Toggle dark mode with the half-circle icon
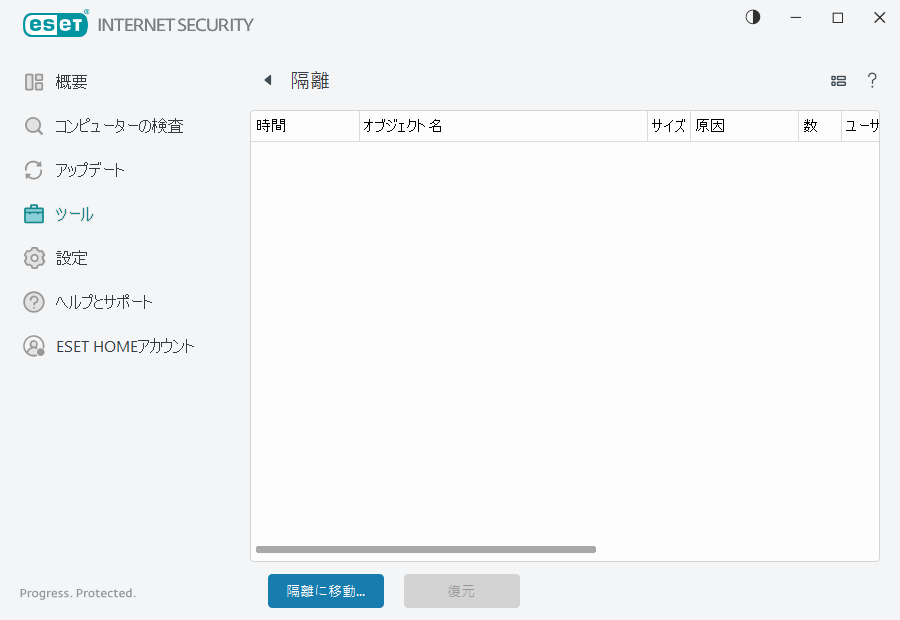The width and height of the screenshot is (900, 620). (752, 16)
